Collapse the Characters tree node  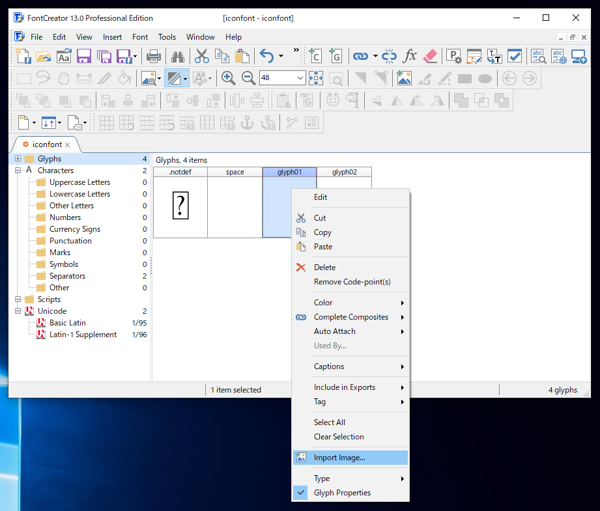click(x=18, y=170)
